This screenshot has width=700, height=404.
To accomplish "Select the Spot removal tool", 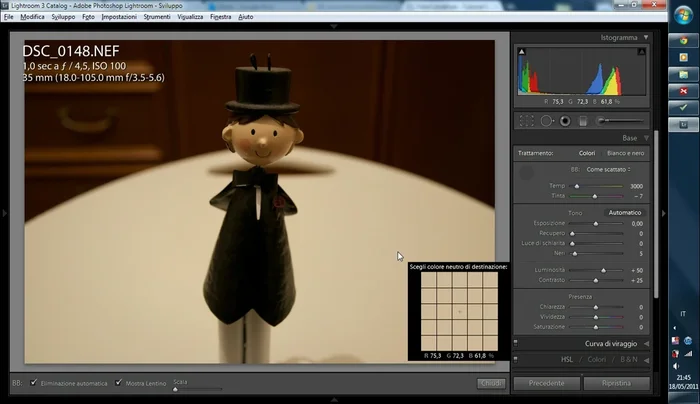I will [x=545, y=121].
